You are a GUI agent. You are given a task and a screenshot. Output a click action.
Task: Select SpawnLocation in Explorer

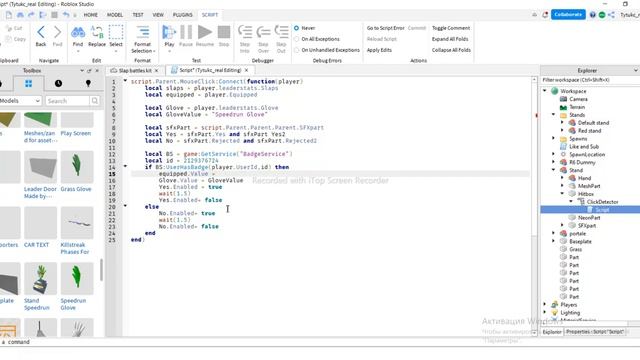[587, 154]
